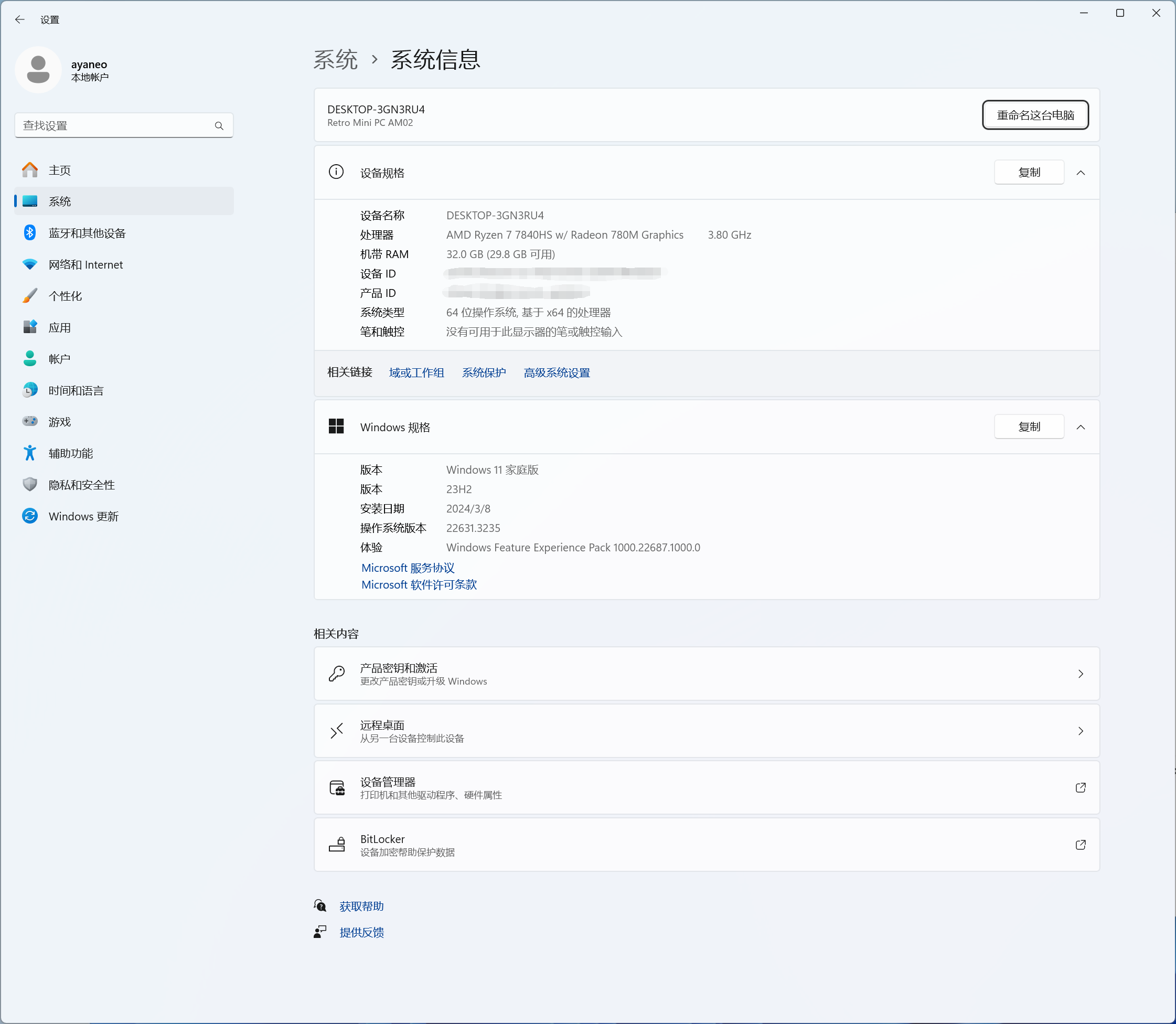
Task: Click the info icon beside 设备规格
Action: [x=336, y=172]
